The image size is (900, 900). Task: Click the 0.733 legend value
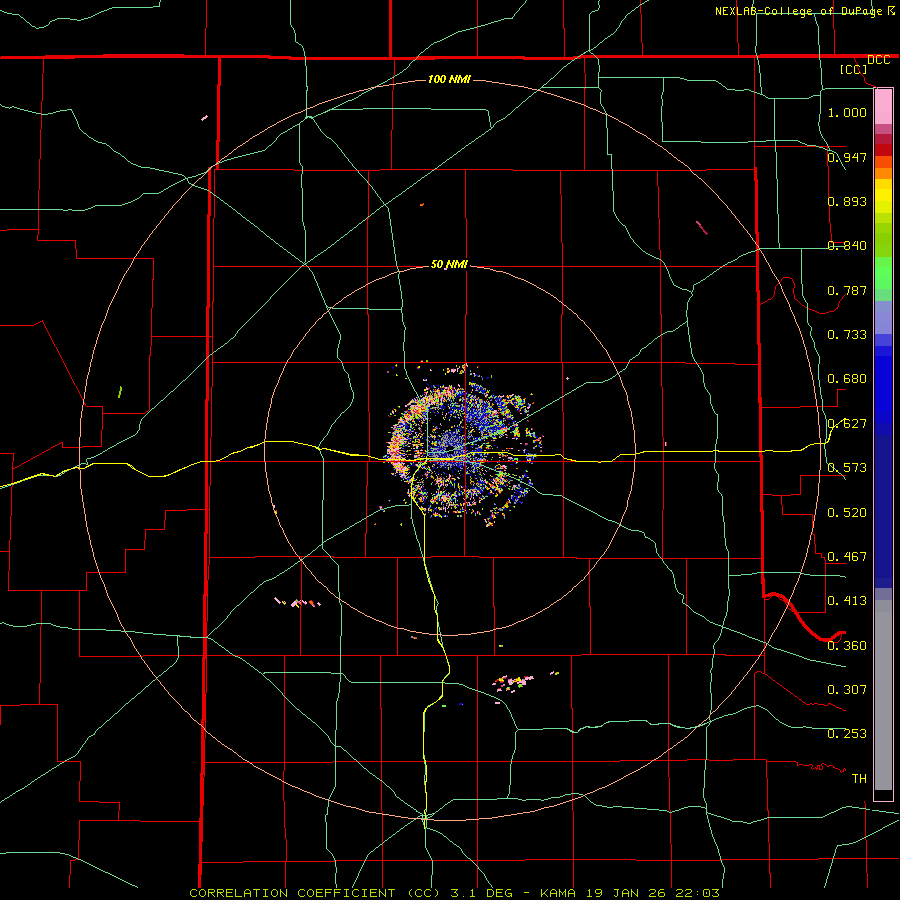tap(847, 334)
